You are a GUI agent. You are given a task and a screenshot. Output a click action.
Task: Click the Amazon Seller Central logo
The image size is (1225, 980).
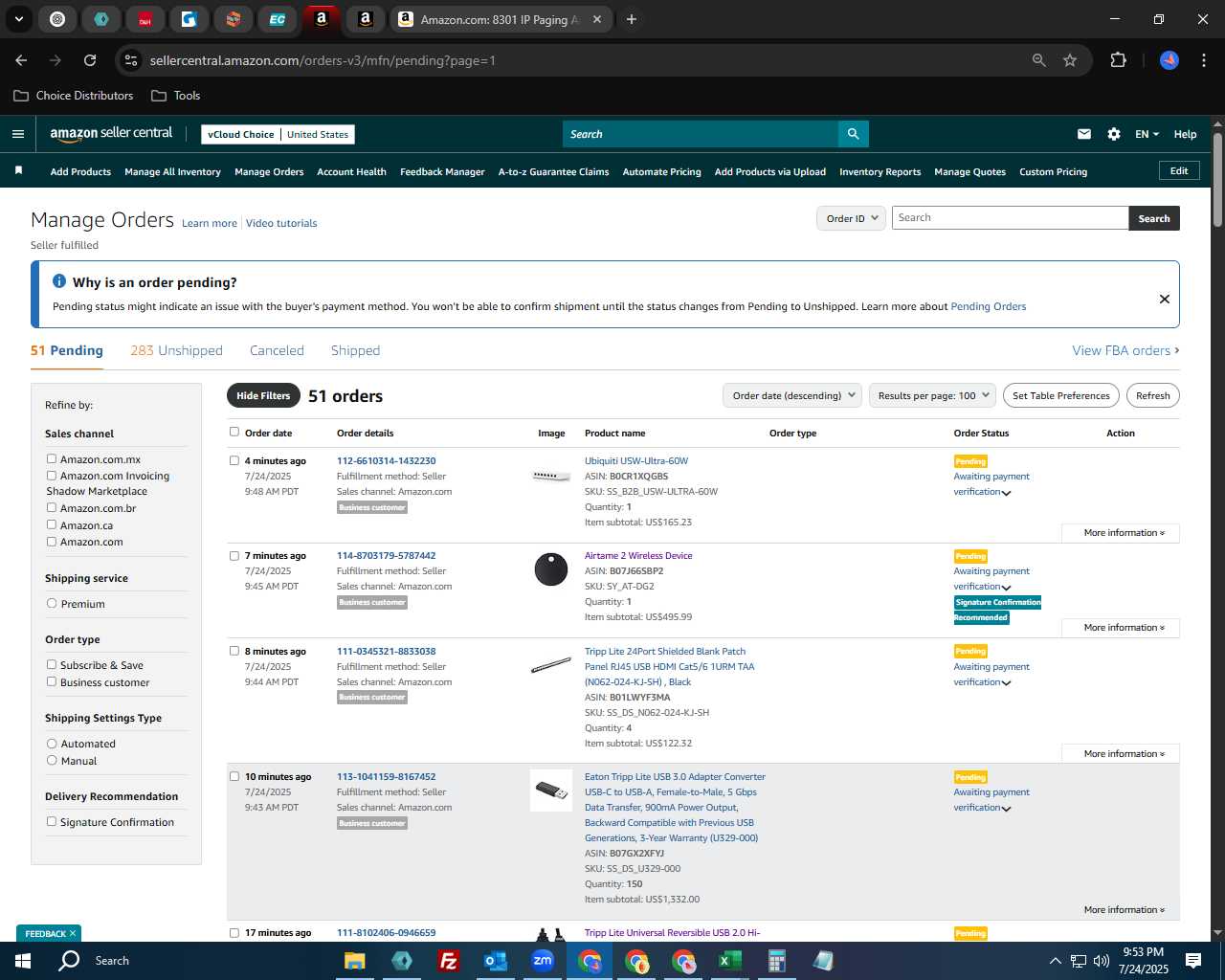(111, 134)
